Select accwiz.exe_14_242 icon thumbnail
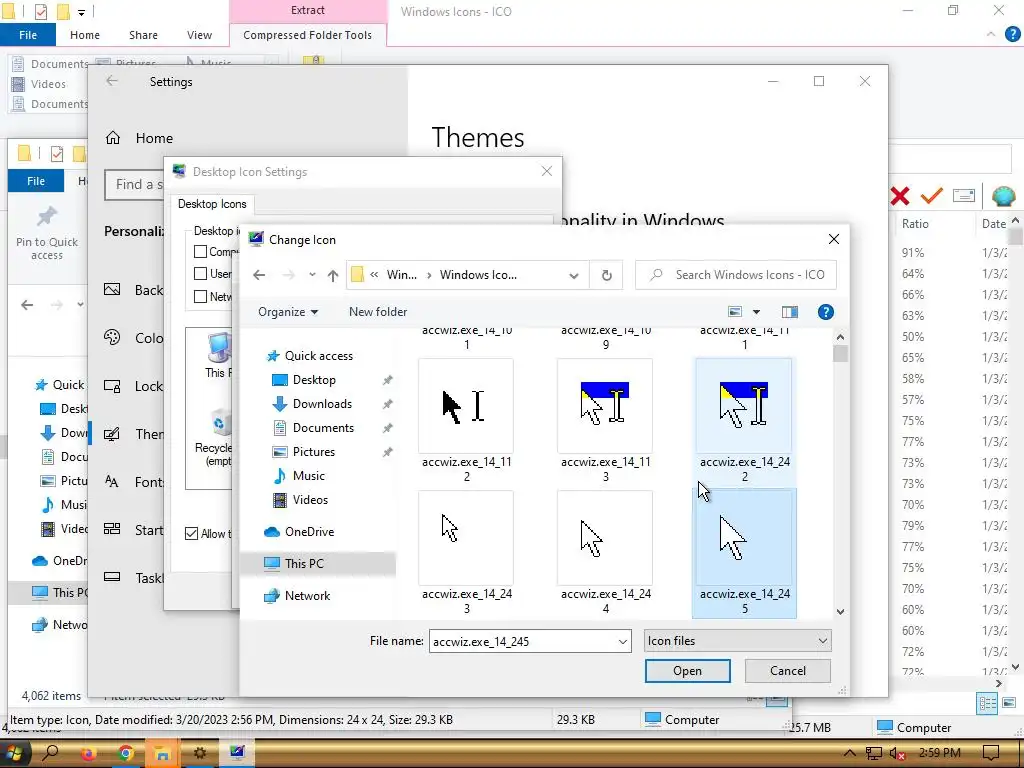The height and width of the screenshot is (768, 1024). (744, 406)
